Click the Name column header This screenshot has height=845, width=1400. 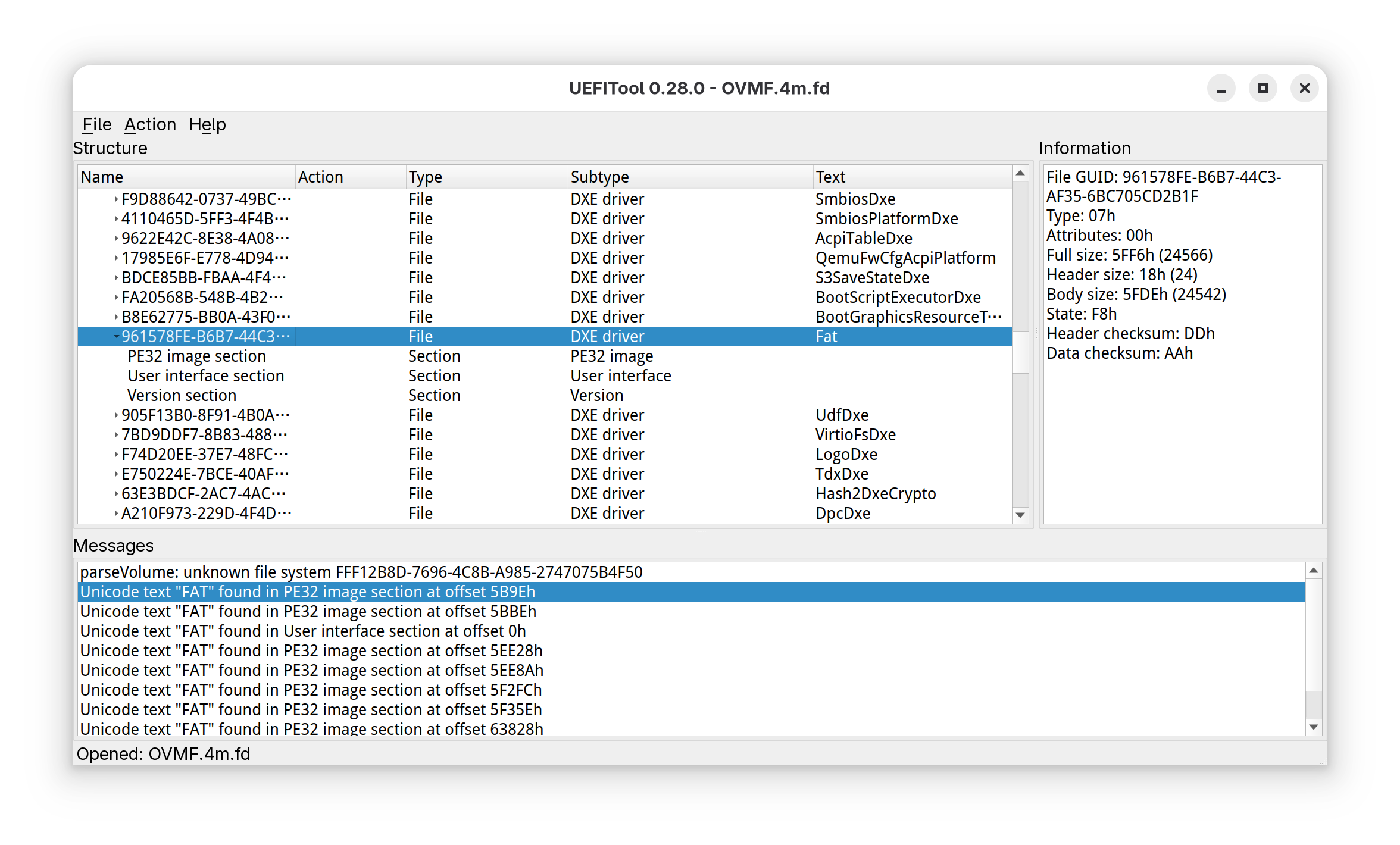(187, 177)
